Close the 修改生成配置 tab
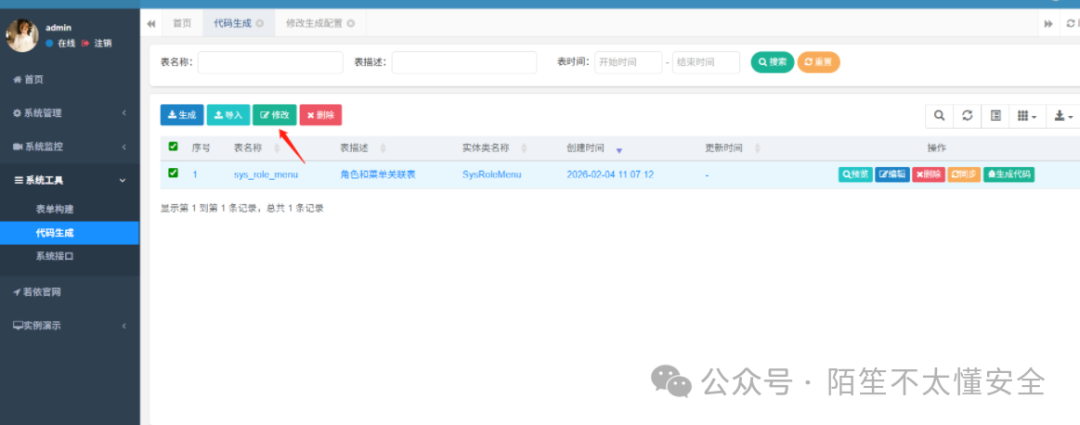Screen dimensions: 1080x425 tap(351, 23)
